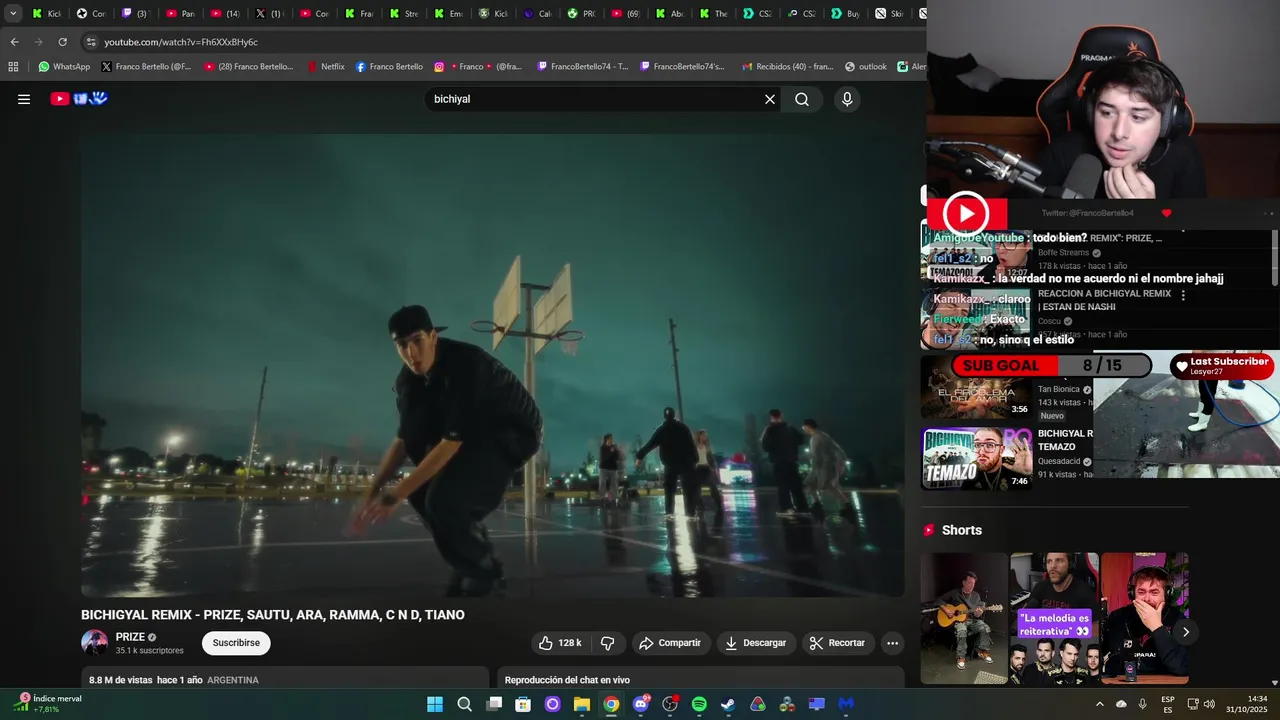This screenshot has height=720, width=1280.
Task: Subscribe to PRIZE with Suscribirse button
Action: pyautogui.click(x=236, y=643)
